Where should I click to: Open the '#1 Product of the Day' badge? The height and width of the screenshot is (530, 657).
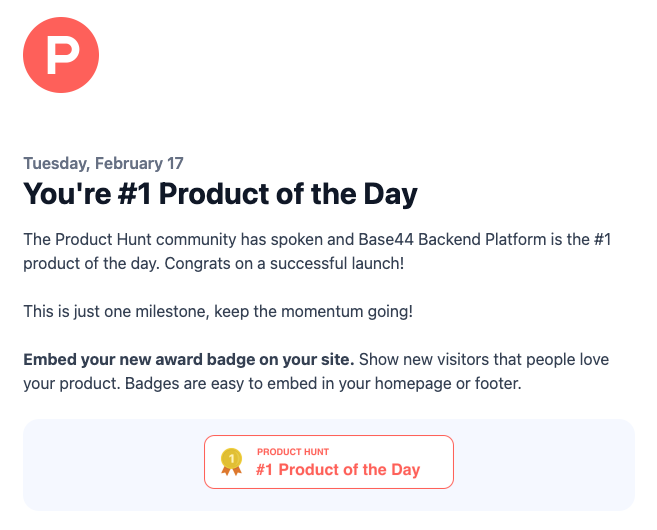(x=329, y=462)
